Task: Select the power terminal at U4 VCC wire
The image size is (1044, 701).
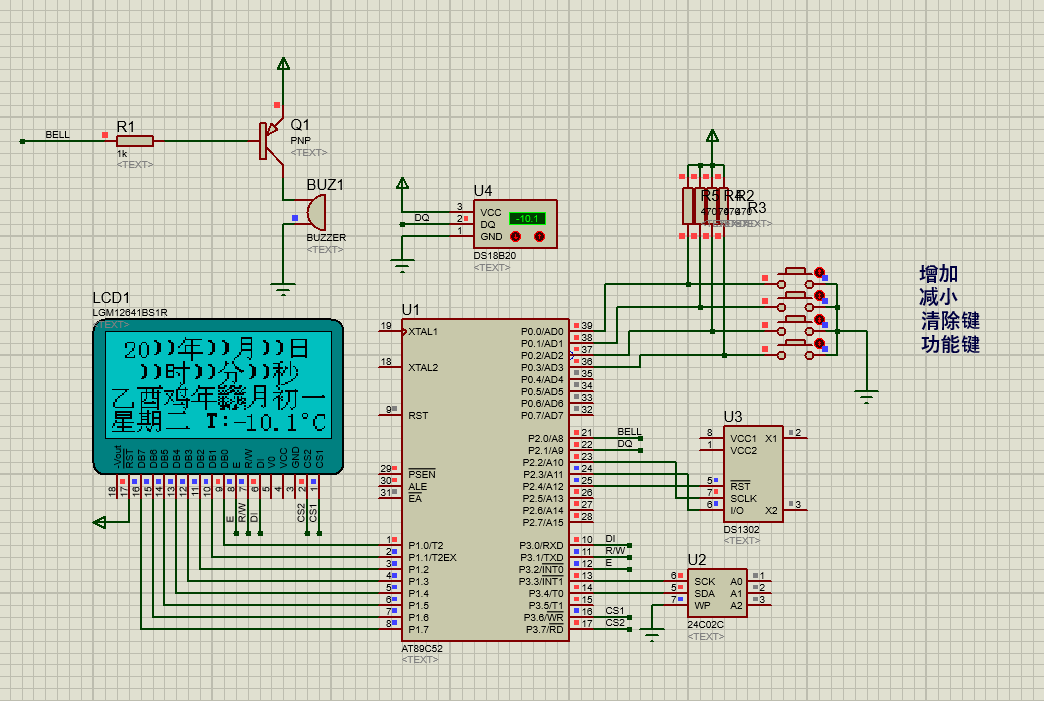Action: [x=402, y=184]
